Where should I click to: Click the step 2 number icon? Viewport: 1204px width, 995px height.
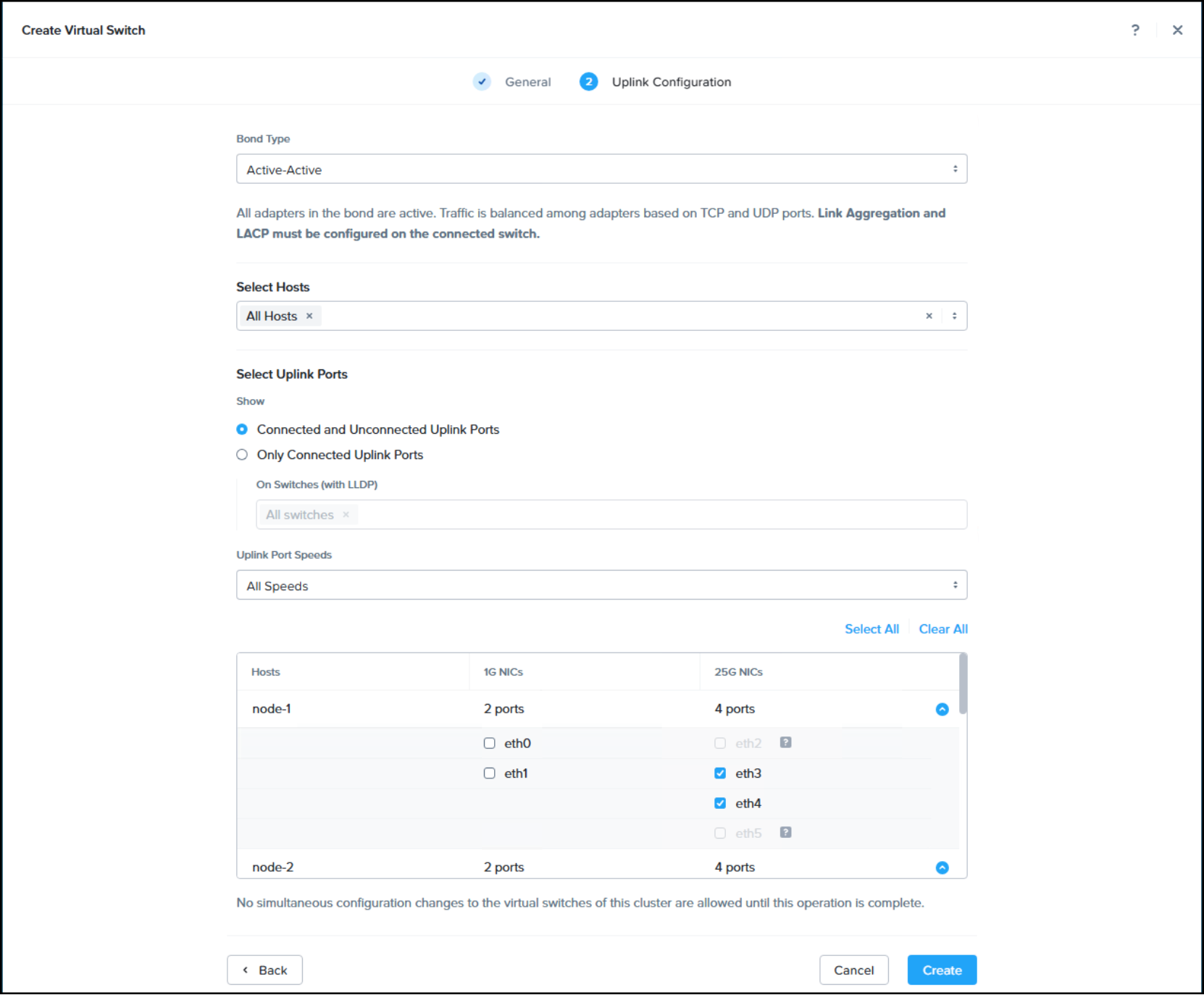pos(588,82)
